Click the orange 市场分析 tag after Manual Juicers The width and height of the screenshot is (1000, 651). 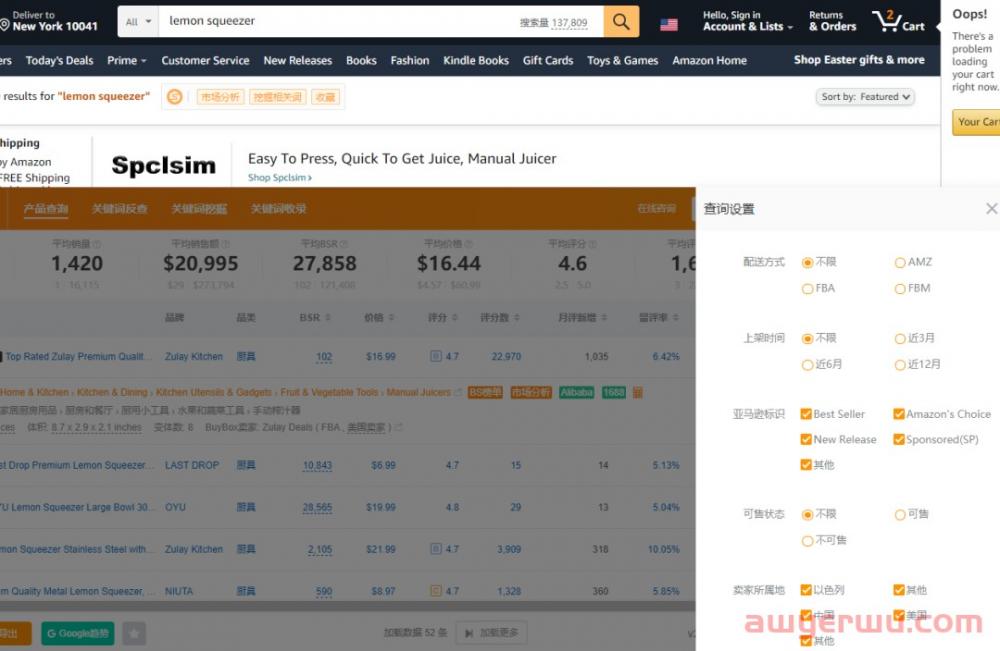[x=531, y=392]
